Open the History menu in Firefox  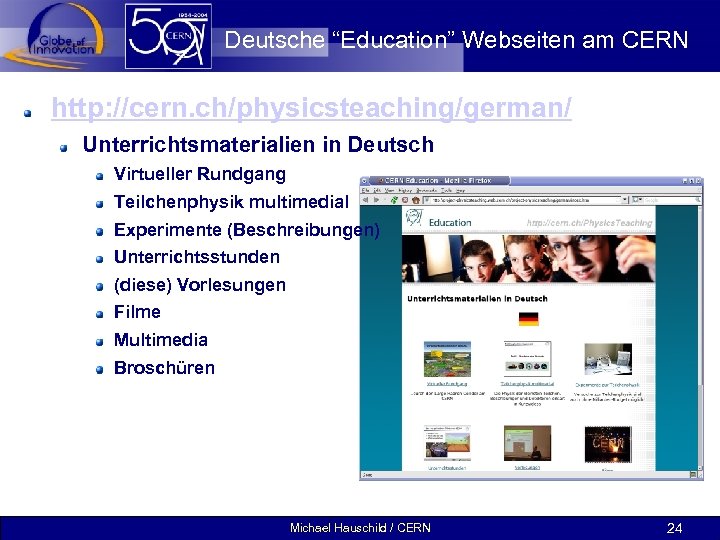[405, 190]
